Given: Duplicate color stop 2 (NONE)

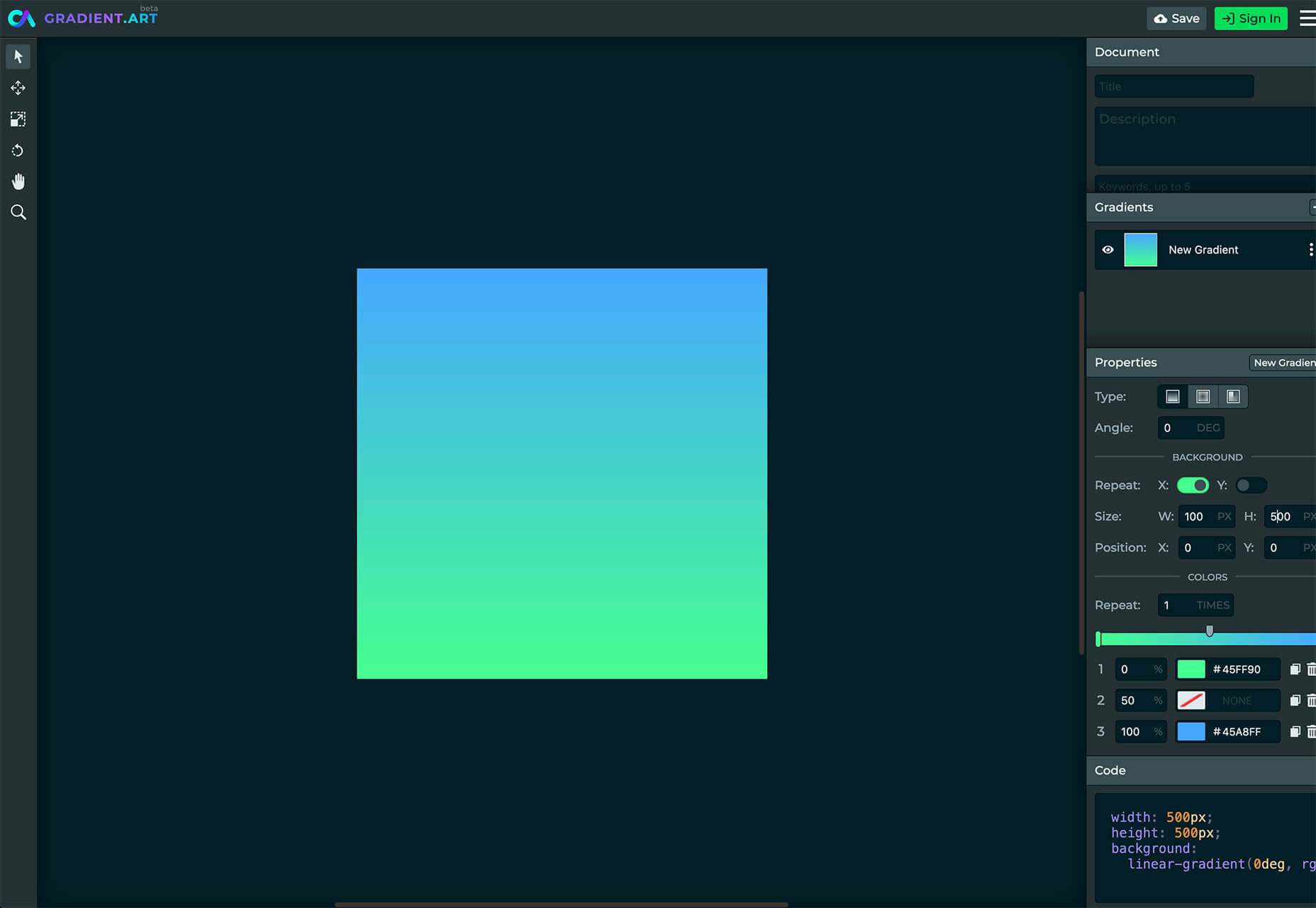Looking at the screenshot, I should tap(1295, 700).
